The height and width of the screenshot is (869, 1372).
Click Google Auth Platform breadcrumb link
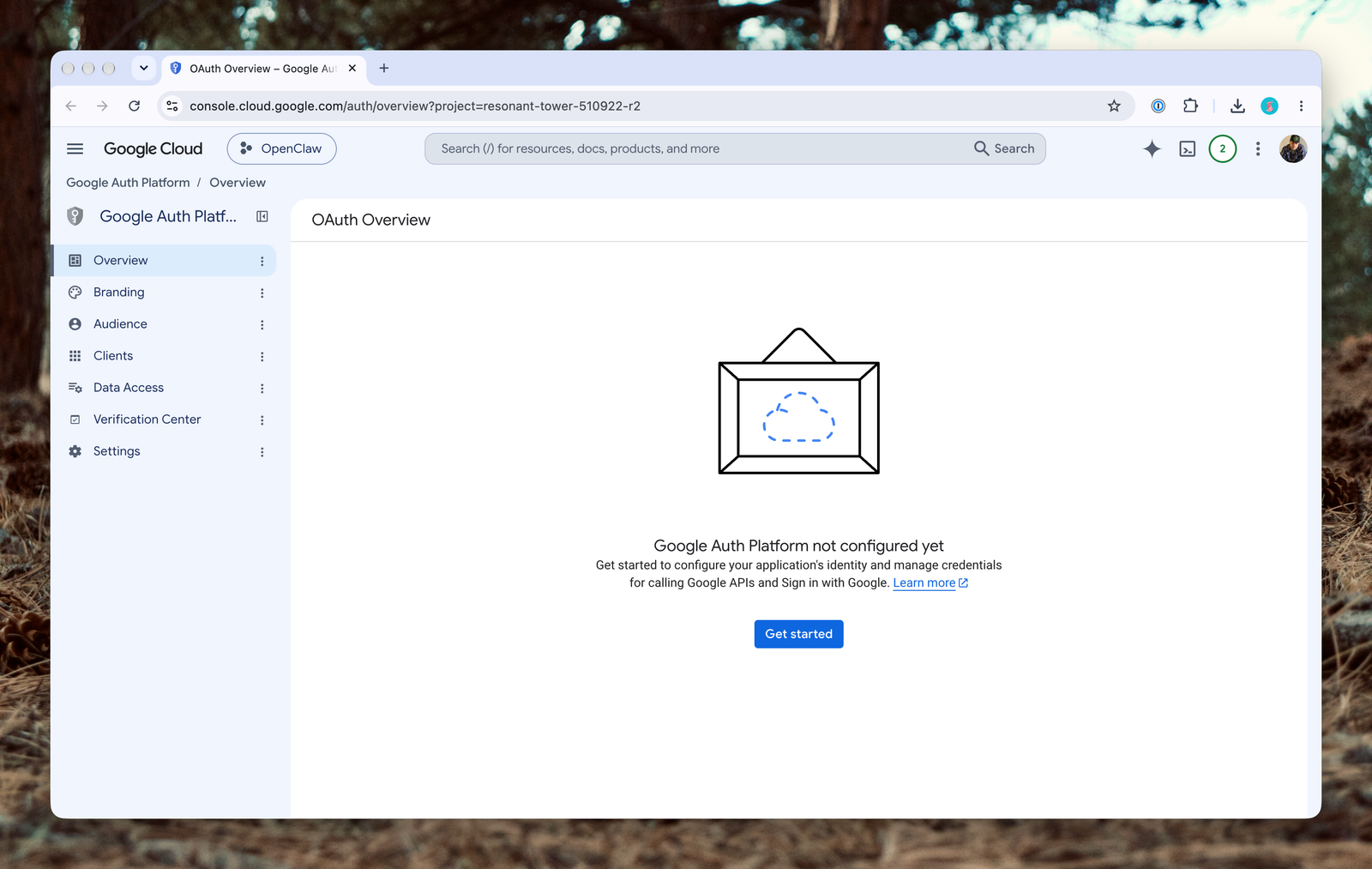(128, 183)
